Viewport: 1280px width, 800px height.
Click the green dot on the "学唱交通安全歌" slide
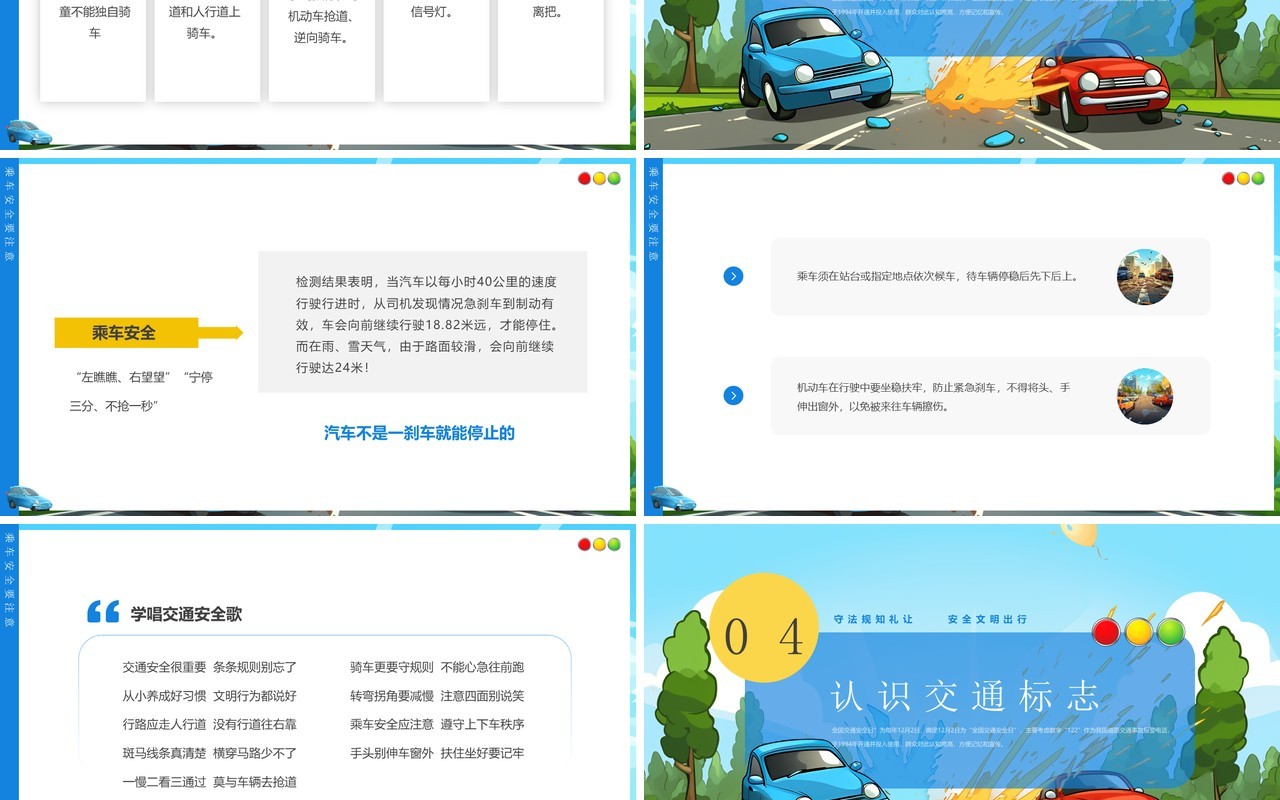pos(614,544)
